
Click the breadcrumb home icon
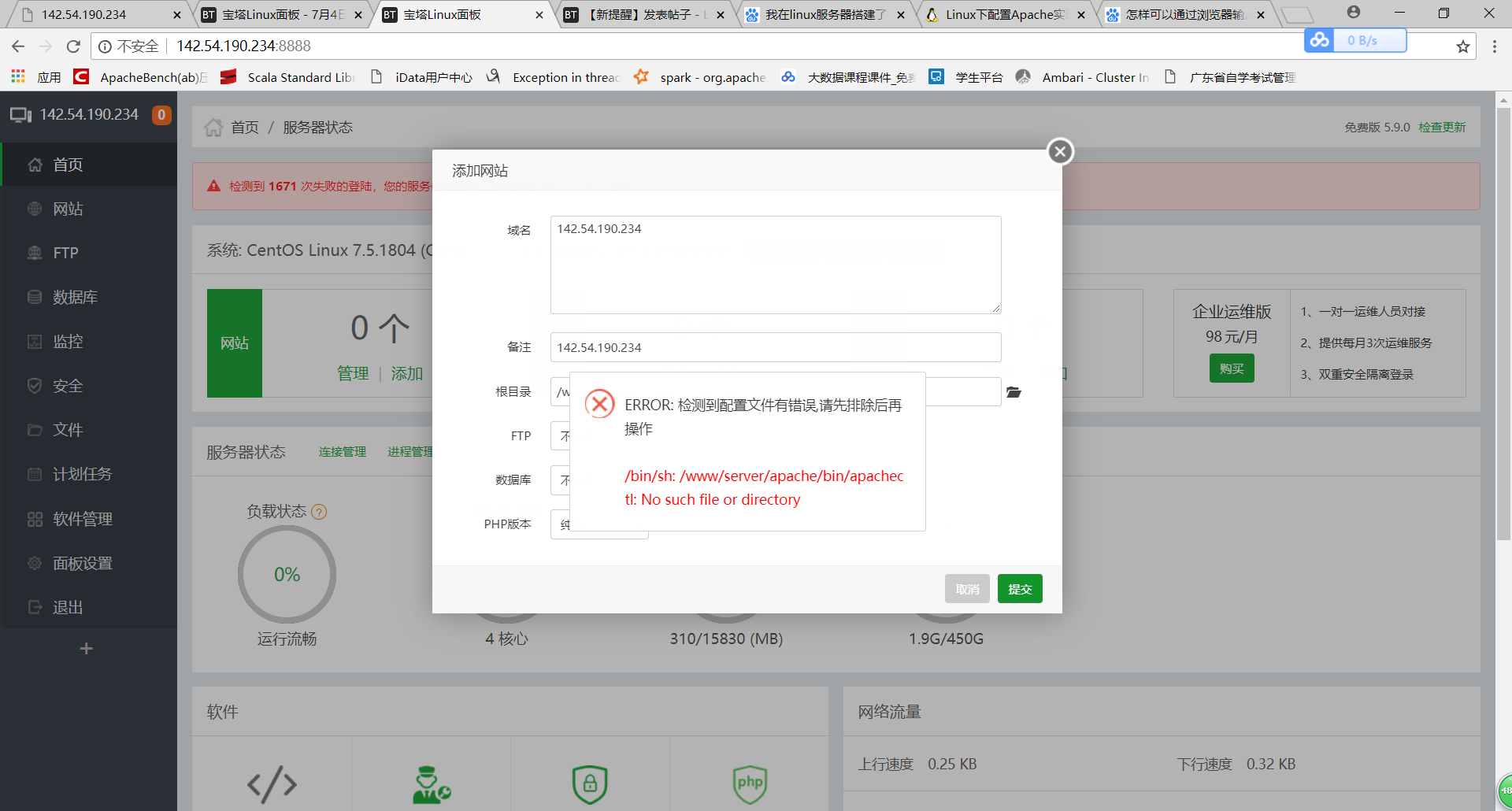point(213,128)
